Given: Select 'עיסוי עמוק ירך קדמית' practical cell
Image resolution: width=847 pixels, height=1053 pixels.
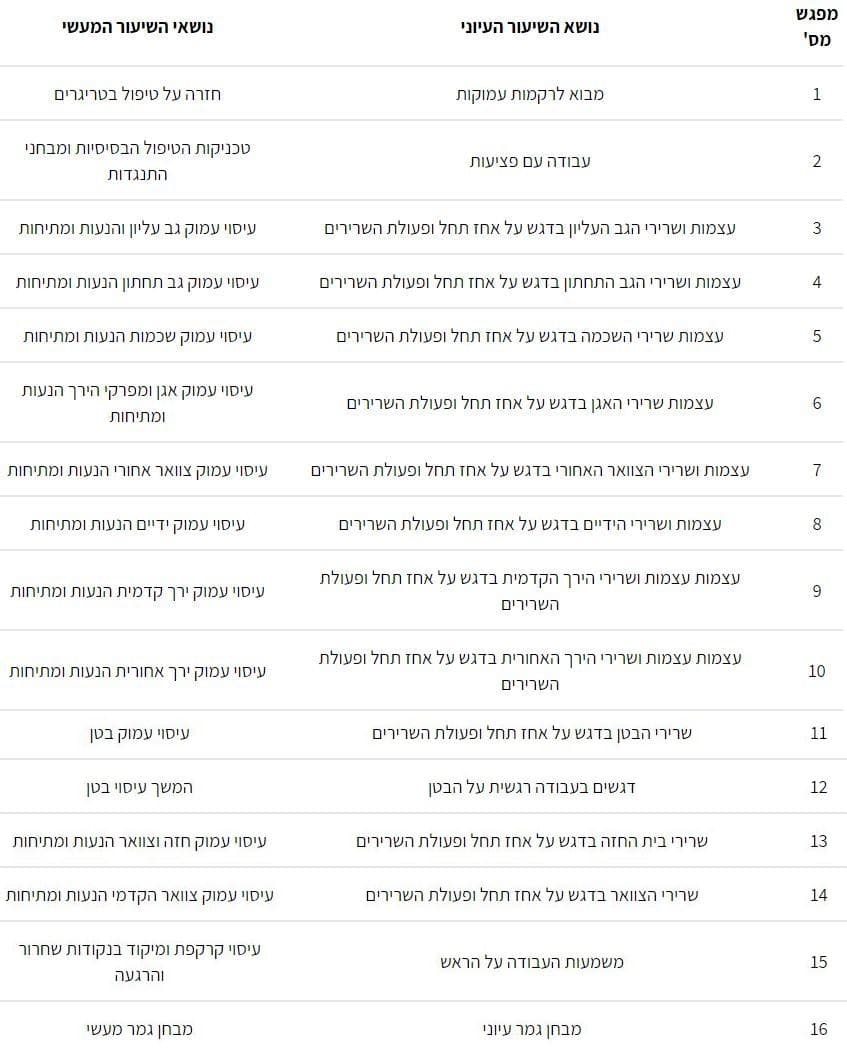Looking at the screenshot, I should coord(138,591).
